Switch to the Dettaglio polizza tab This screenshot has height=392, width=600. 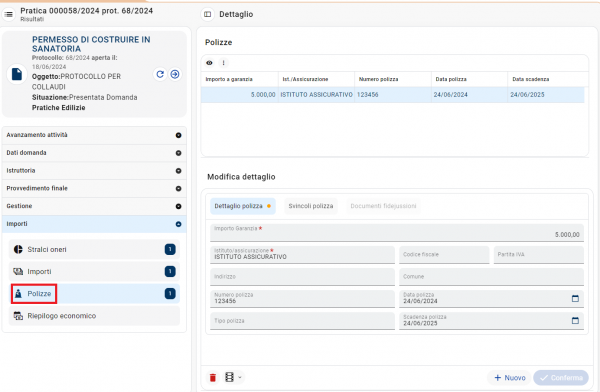[x=243, y=206]
